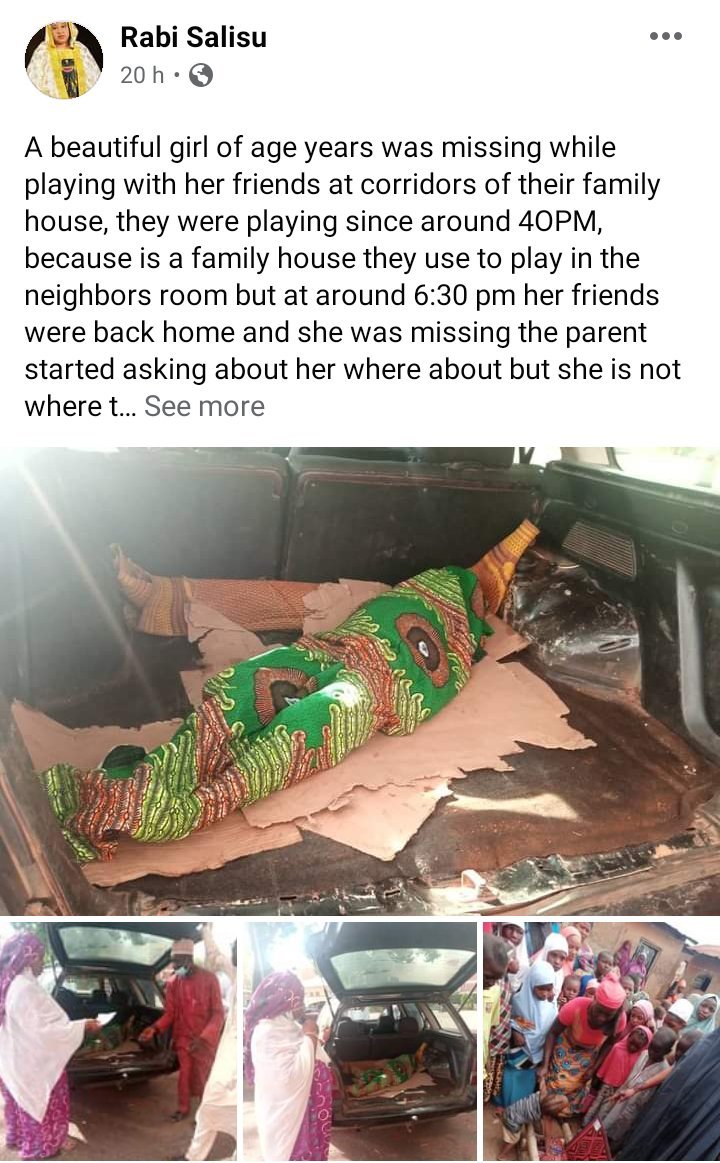This screenshot has width=720, height=1163.
Task: Open thumbnail showing the gathered crowd
Action: (601, 1041)
